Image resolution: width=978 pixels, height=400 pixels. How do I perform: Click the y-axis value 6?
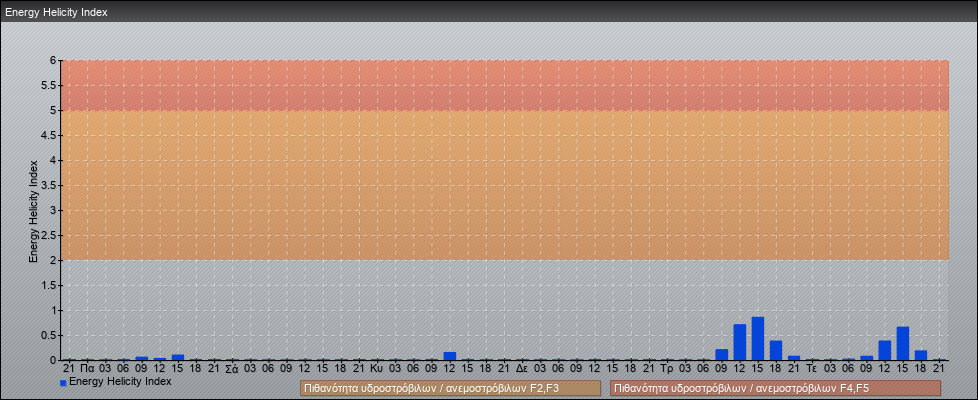pyautogui.click(x=54, y=61)
